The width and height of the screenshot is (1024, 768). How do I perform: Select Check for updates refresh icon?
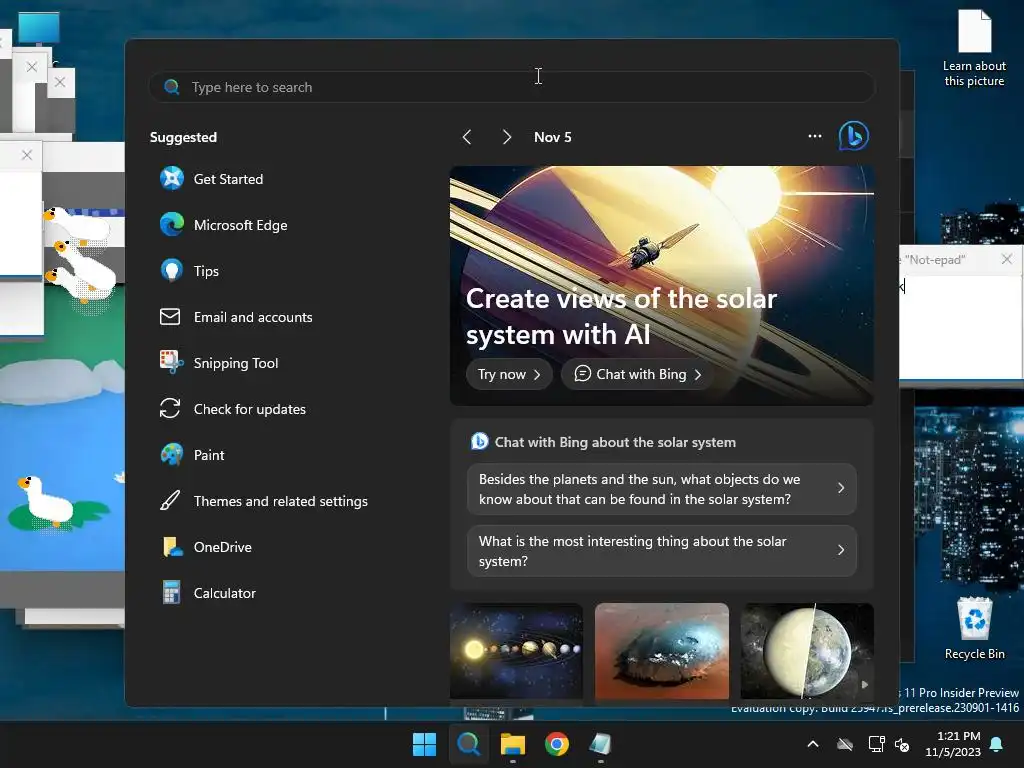click(170, 408)
